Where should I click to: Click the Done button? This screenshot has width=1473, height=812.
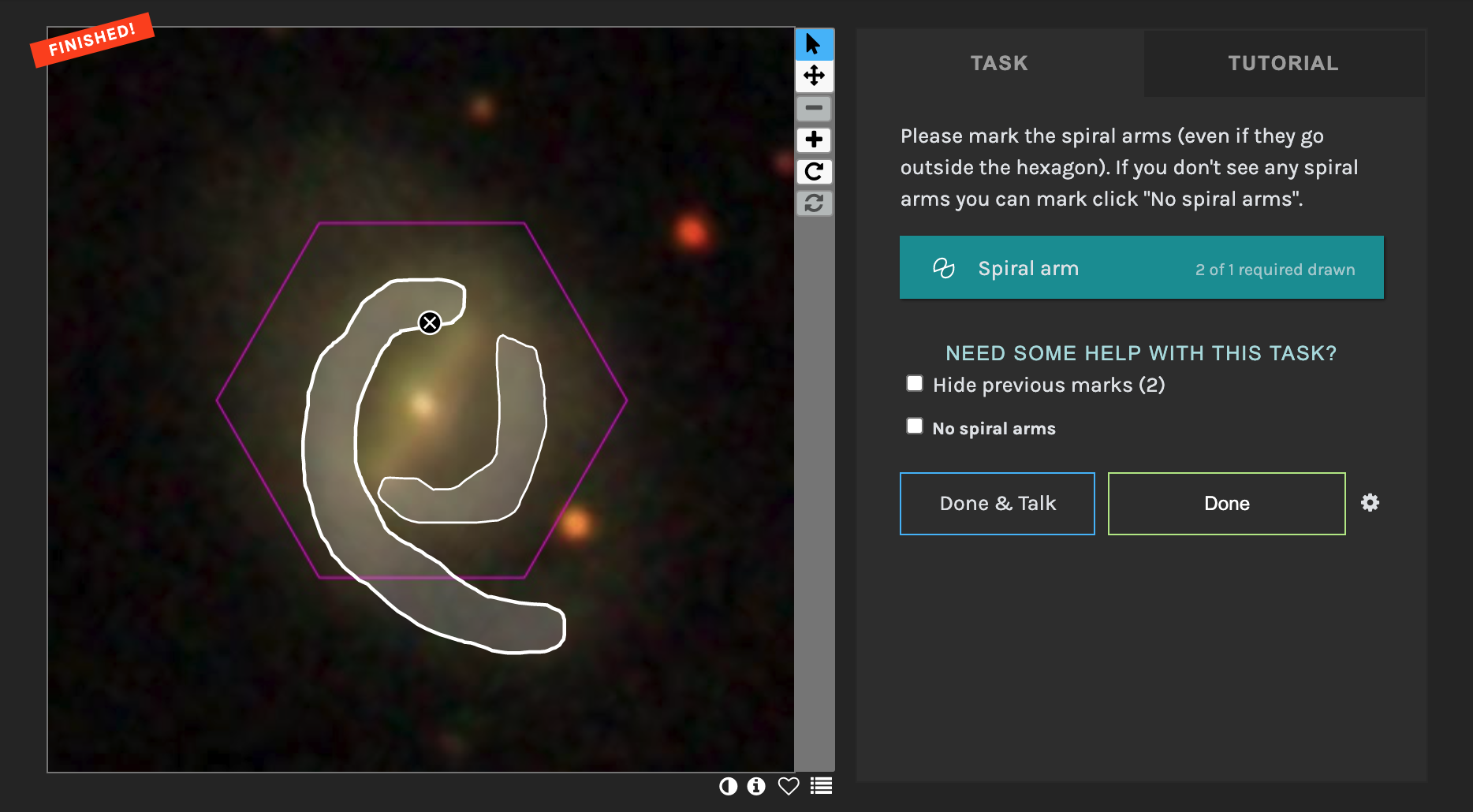coord(1226,504)
